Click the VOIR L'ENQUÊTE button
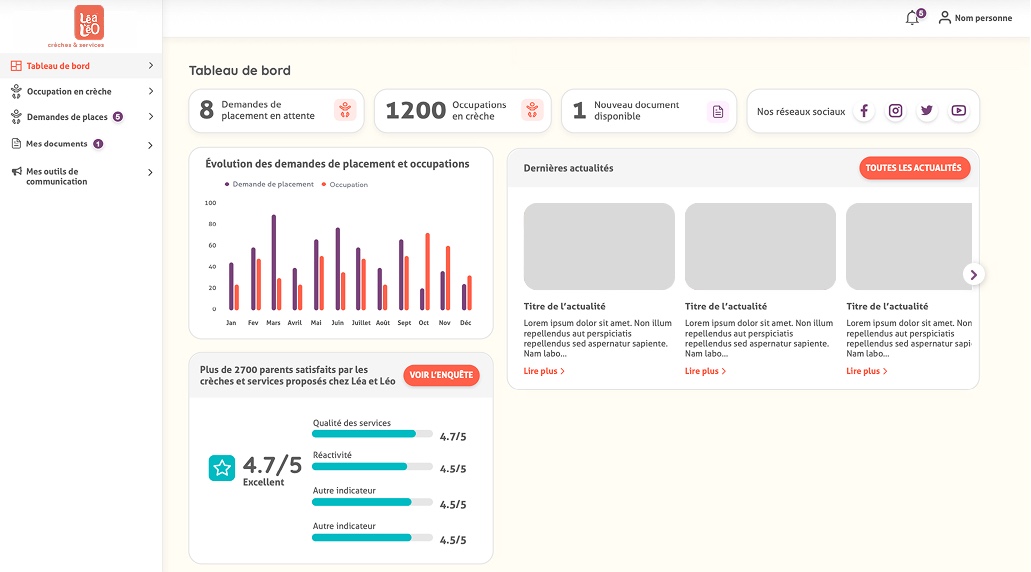Viewport: 1031px width, 572px height. pos(441,375)
